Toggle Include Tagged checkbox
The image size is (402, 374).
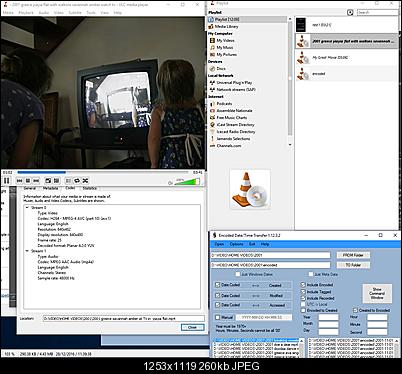[303, 291]
